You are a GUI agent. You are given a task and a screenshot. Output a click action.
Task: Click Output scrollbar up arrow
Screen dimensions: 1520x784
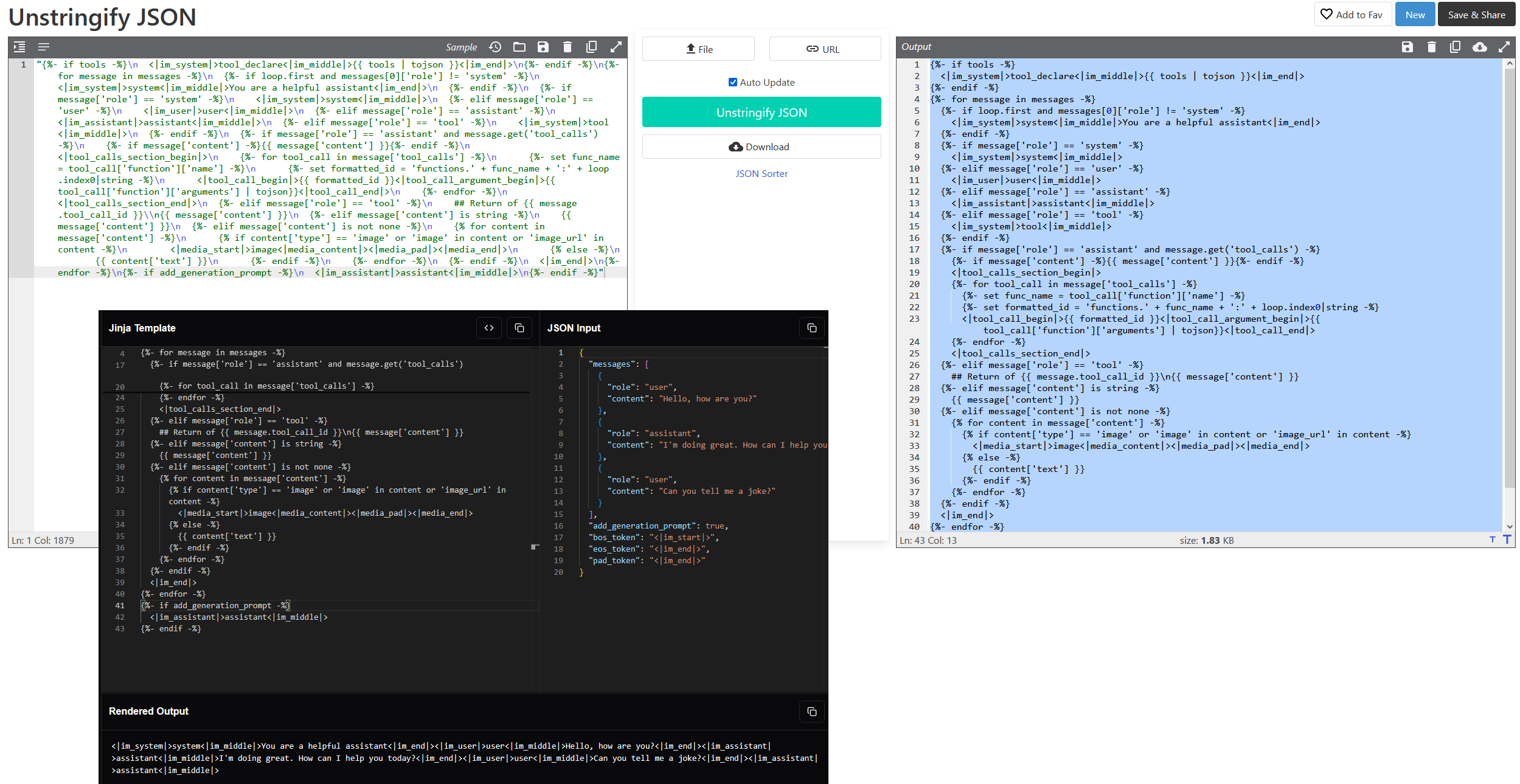(1509, 63)
